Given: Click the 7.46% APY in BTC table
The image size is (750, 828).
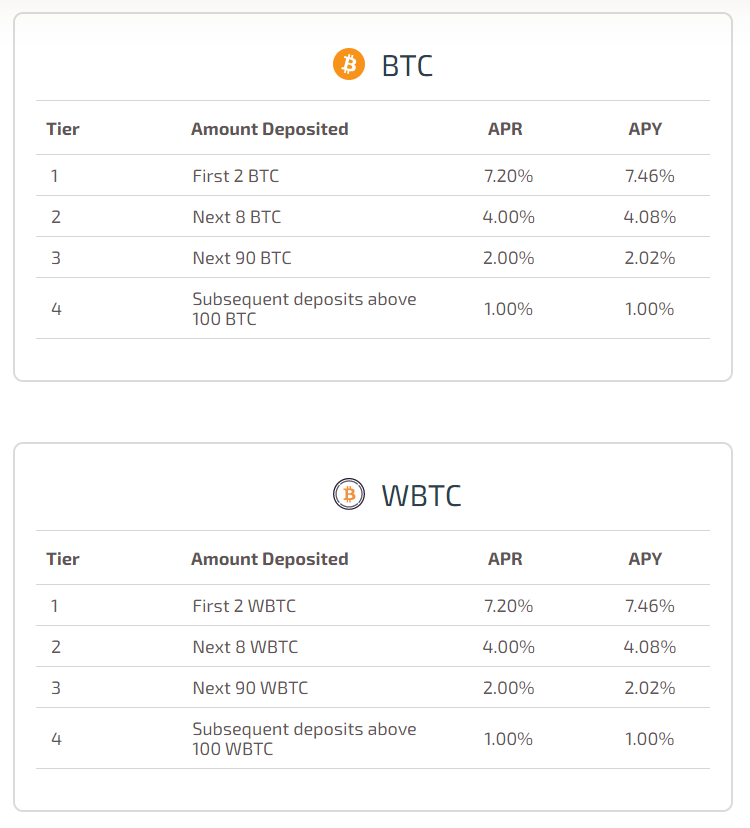Looking at the screenshot, I should pyautogui.click(x=650, y=176).
